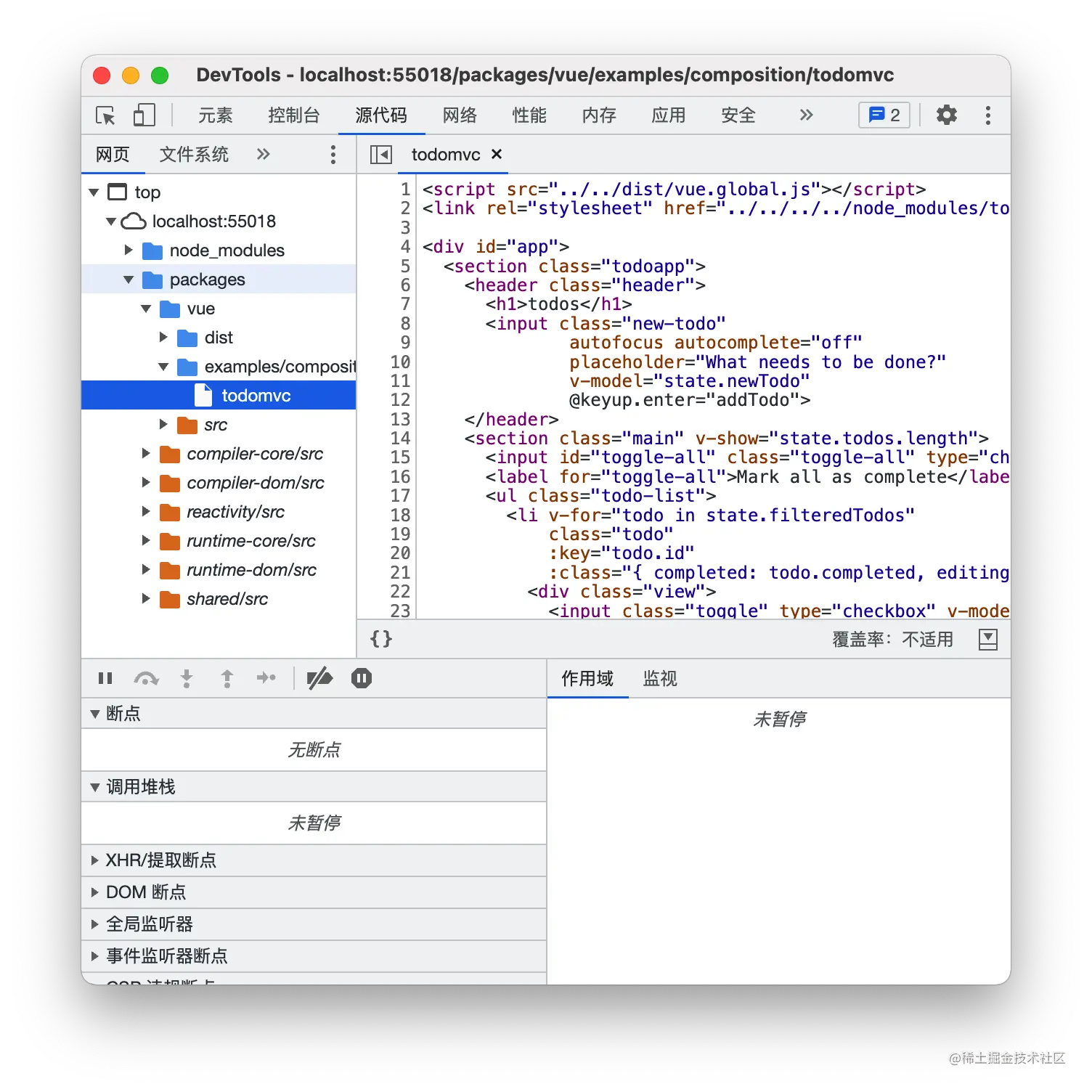Pretty-print the source with braces icon

[381, 639]
